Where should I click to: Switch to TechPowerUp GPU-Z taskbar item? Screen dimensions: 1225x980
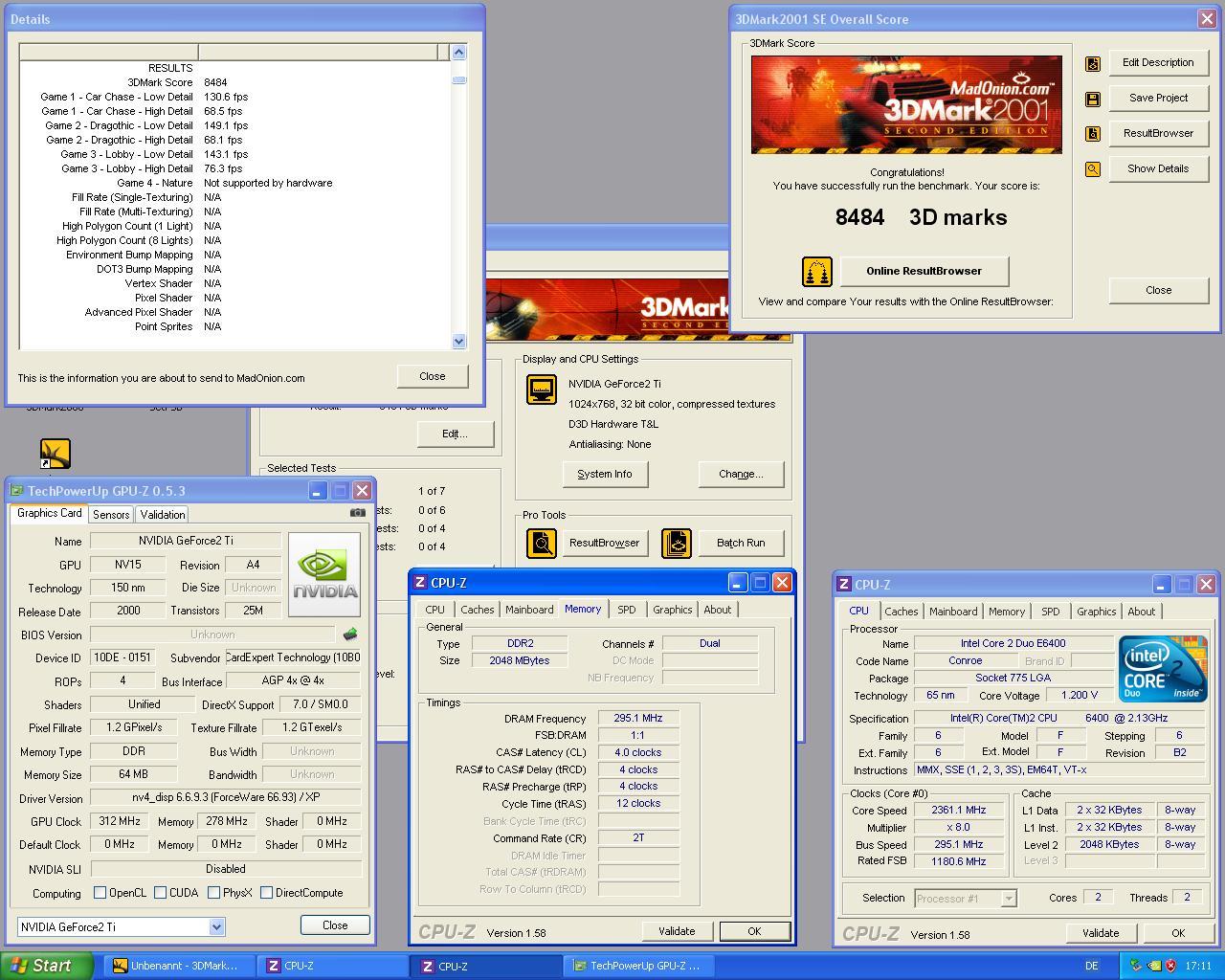click(x=637, y=966)
